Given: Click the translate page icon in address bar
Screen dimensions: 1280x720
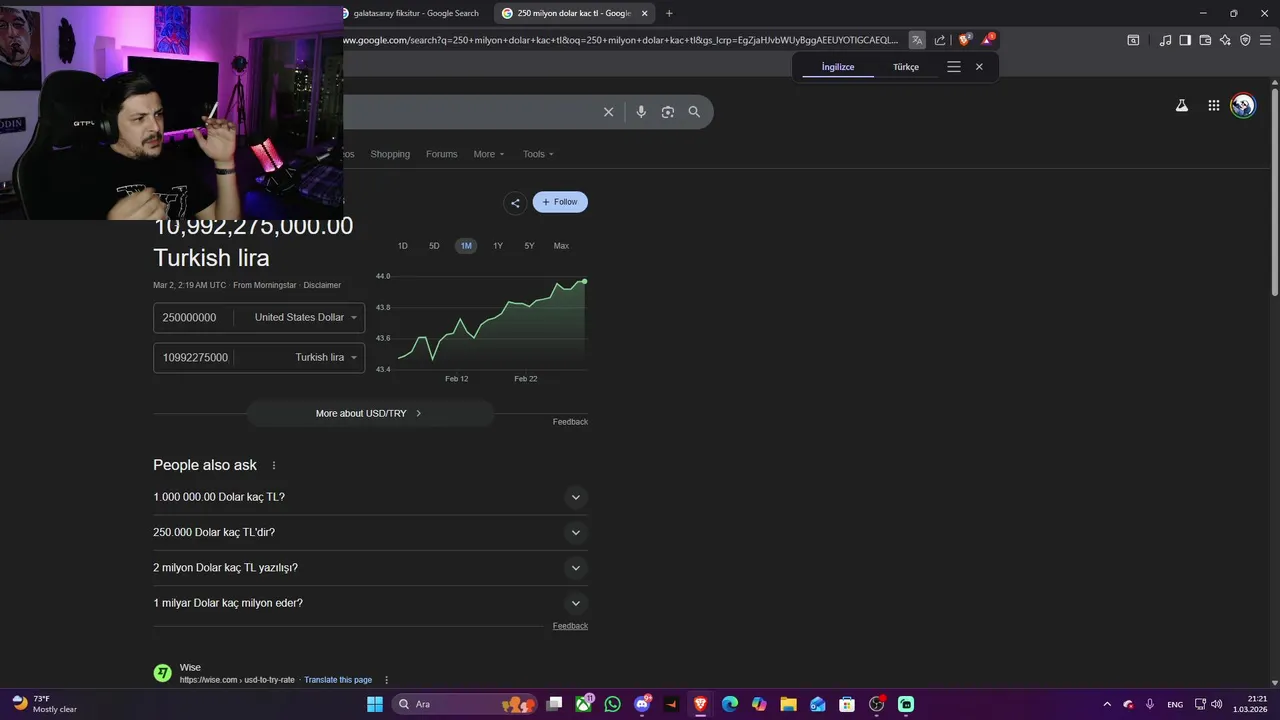Looking at the screenshot, I should pos(917,40).
